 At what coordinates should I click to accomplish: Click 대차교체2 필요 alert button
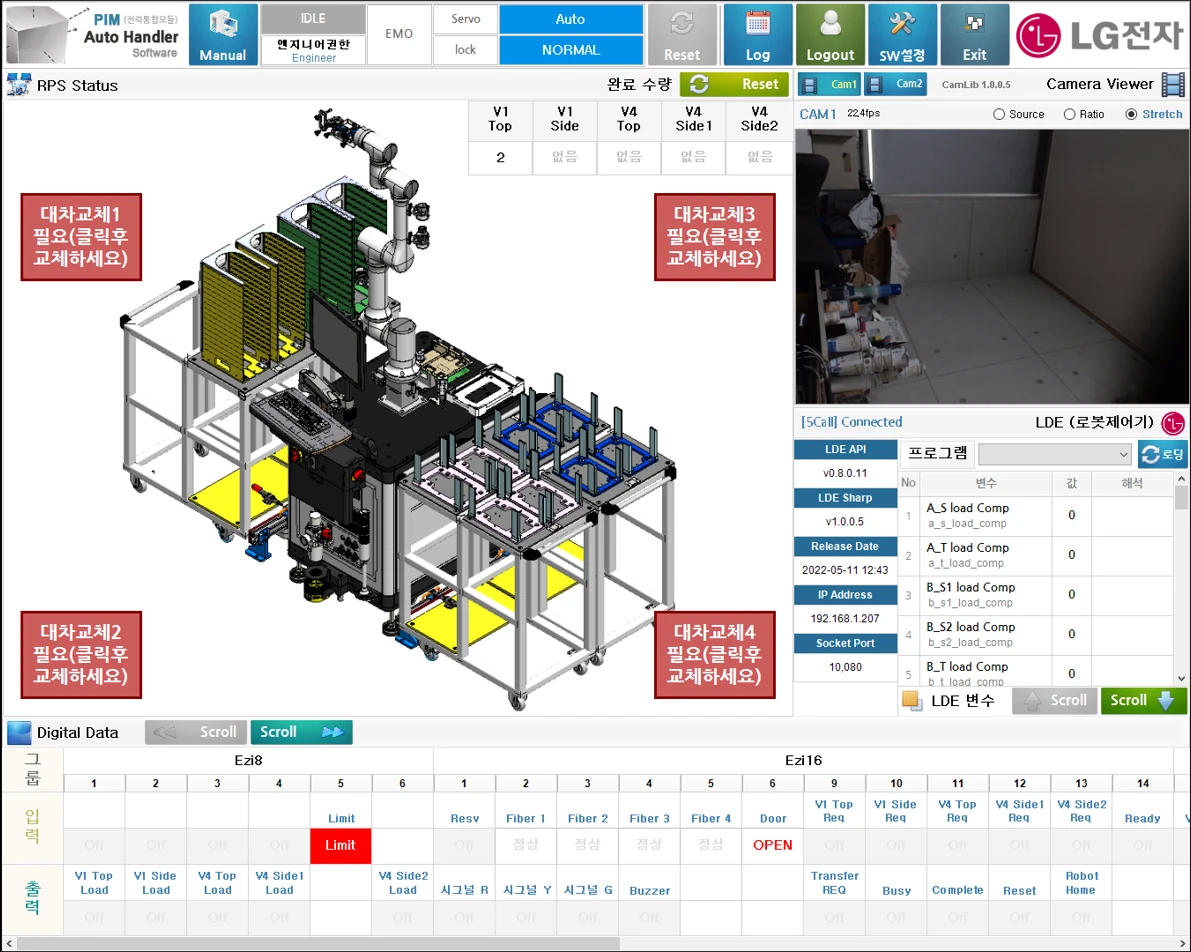(x=81, y=655)
